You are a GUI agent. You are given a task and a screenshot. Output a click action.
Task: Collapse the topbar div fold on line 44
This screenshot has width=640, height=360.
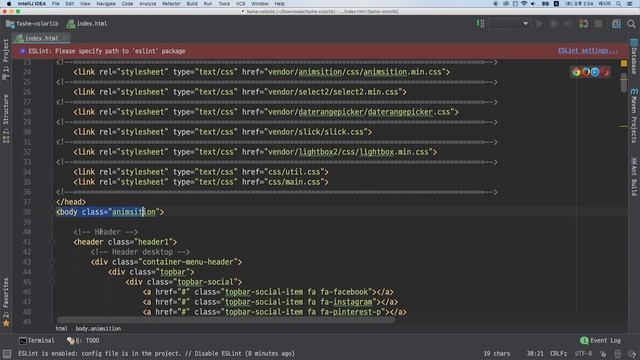[52, 272]
